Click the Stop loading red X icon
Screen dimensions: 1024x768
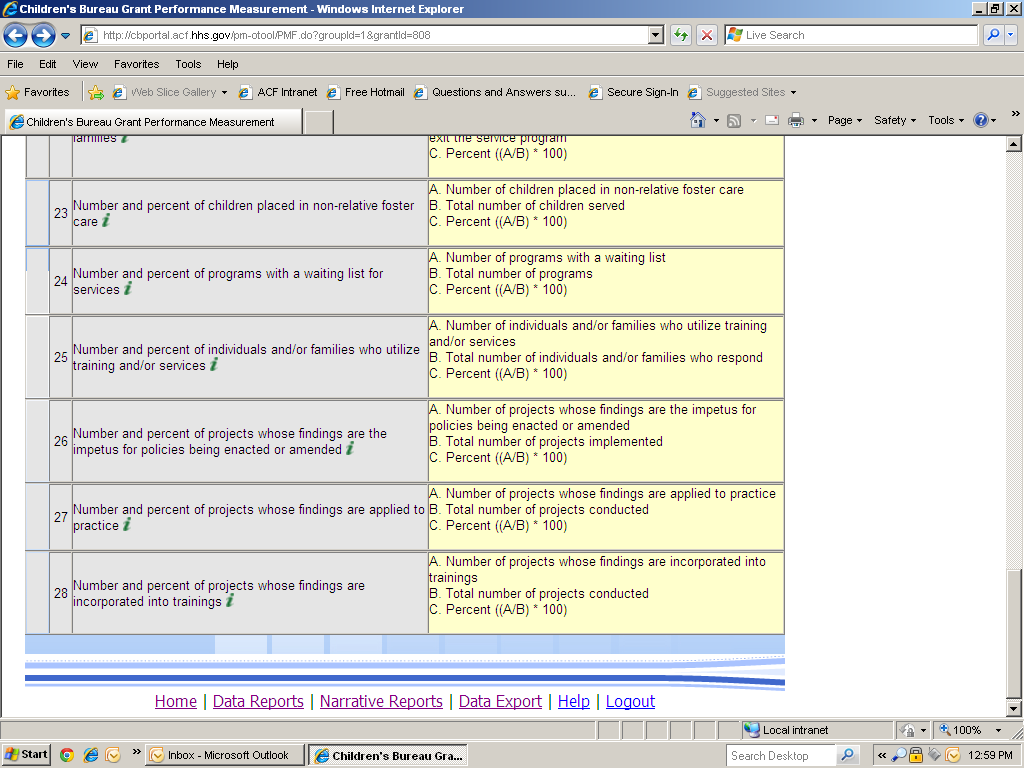[x=707, y=35]
